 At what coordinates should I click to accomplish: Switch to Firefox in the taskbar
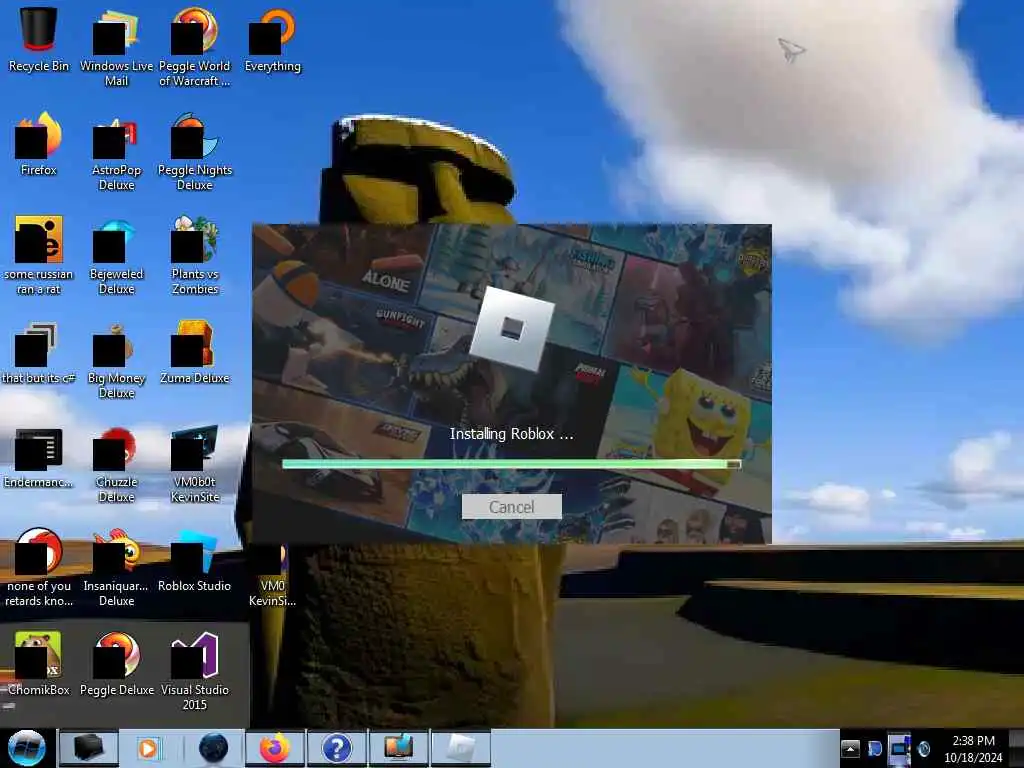(275, 748)
